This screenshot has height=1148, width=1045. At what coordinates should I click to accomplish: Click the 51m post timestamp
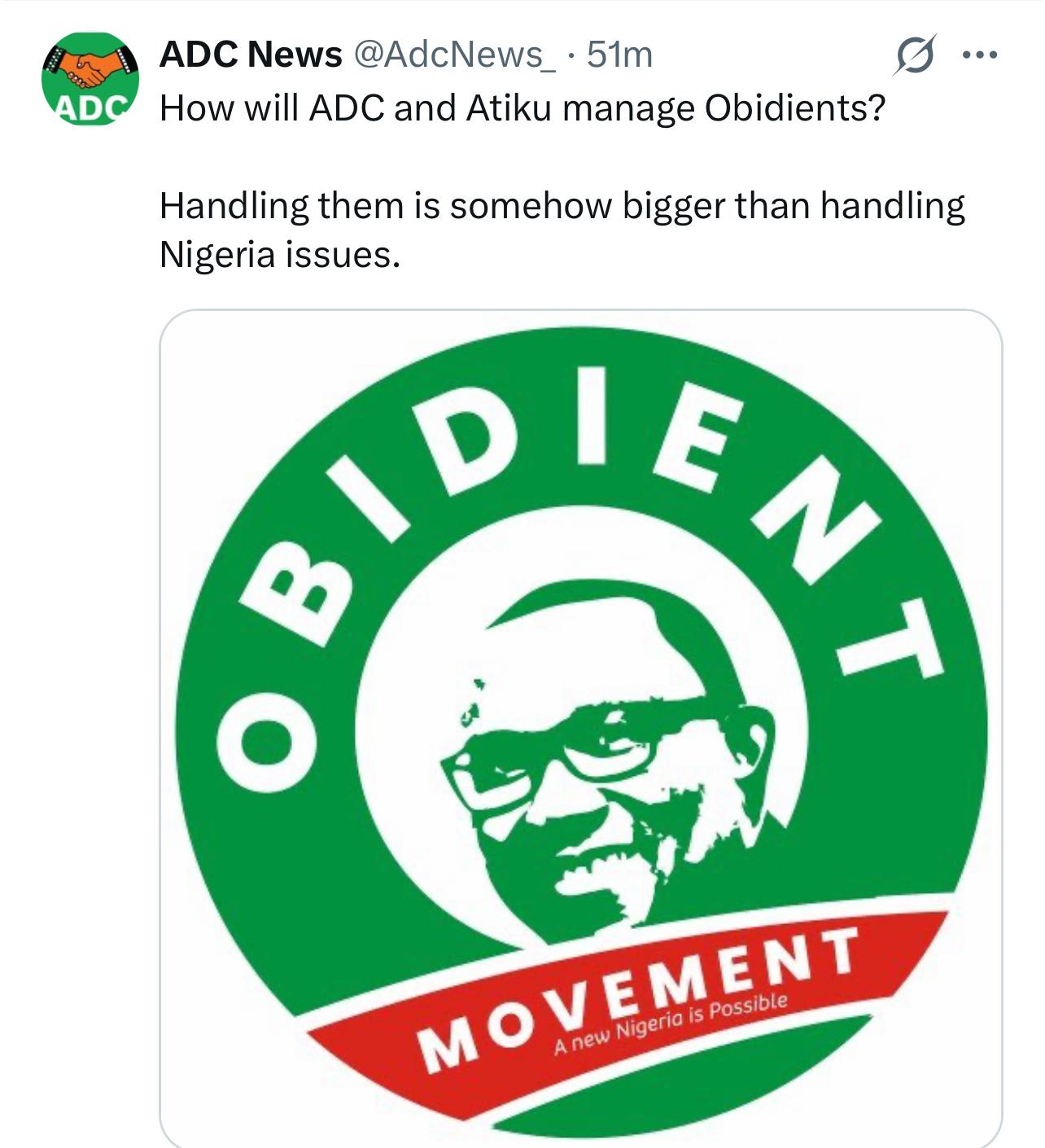coord(620,55)
